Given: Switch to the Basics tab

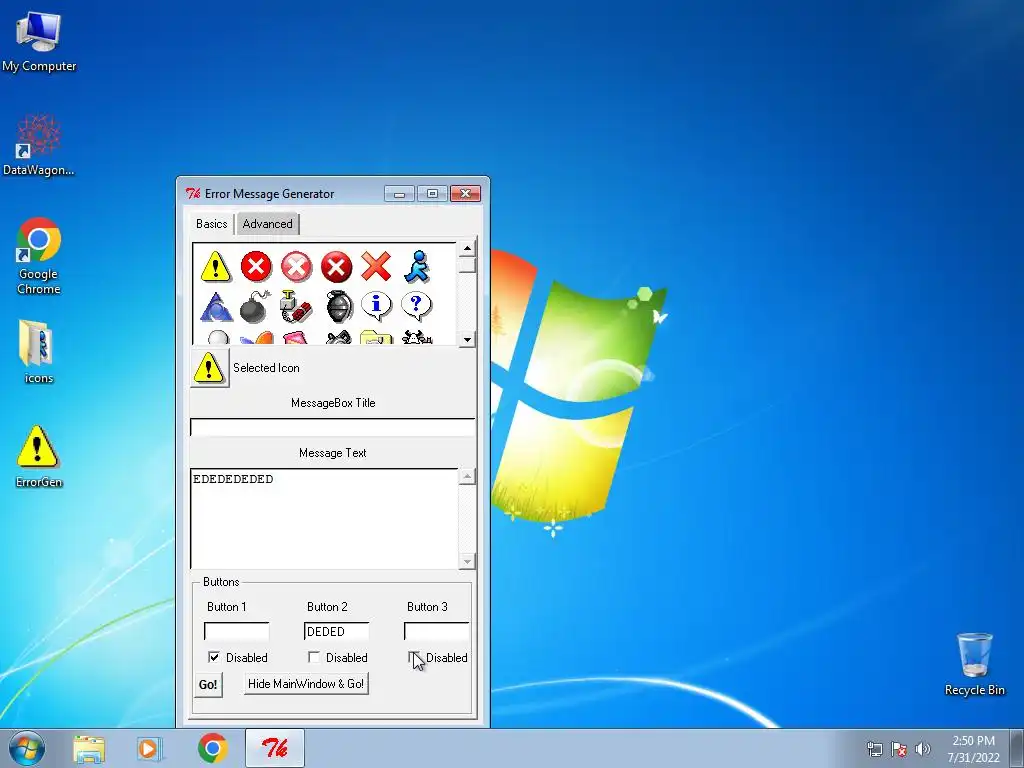Looking at the screenshot, I should pos(212,223).
